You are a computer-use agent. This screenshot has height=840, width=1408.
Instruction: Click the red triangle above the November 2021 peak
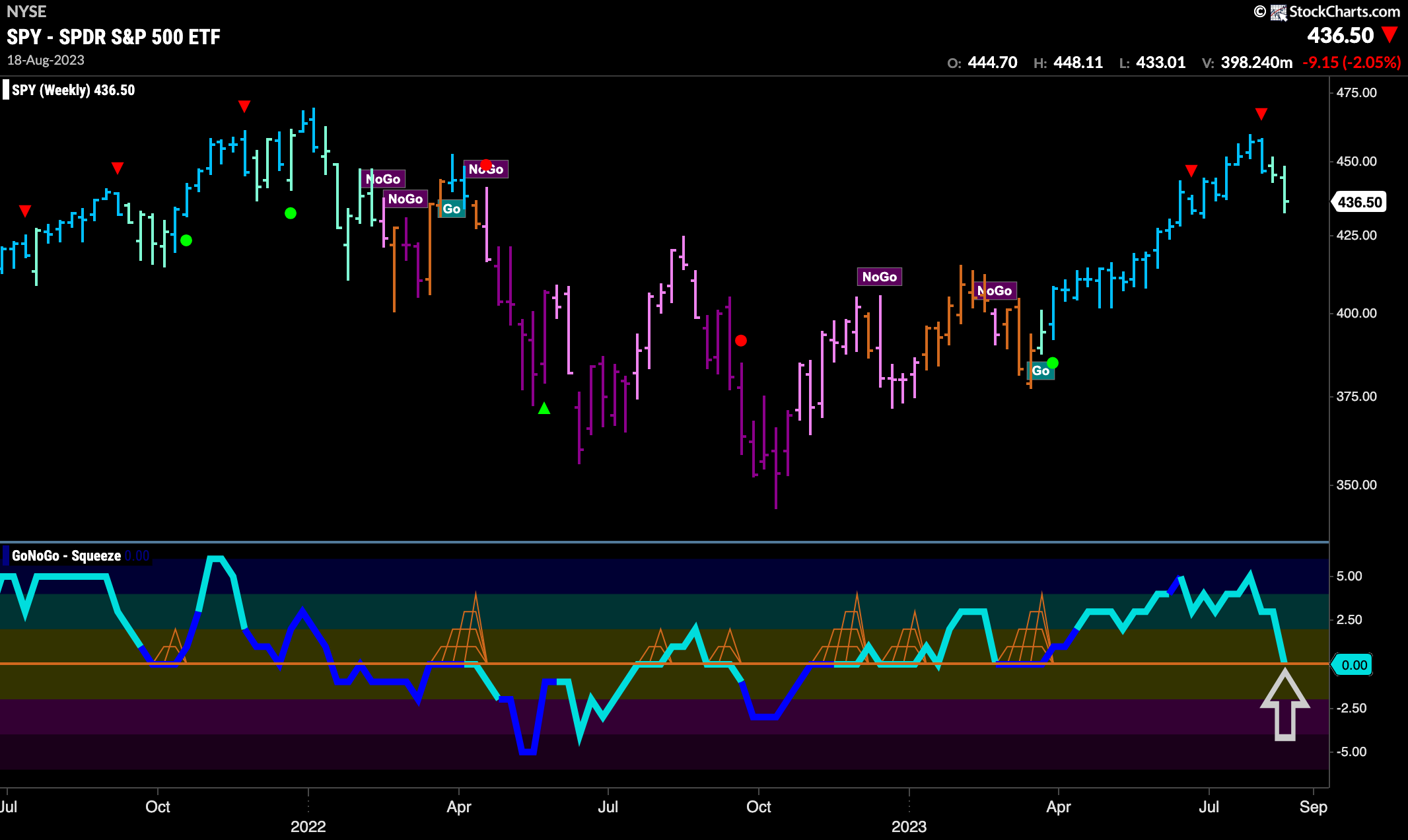coord(244,106)
